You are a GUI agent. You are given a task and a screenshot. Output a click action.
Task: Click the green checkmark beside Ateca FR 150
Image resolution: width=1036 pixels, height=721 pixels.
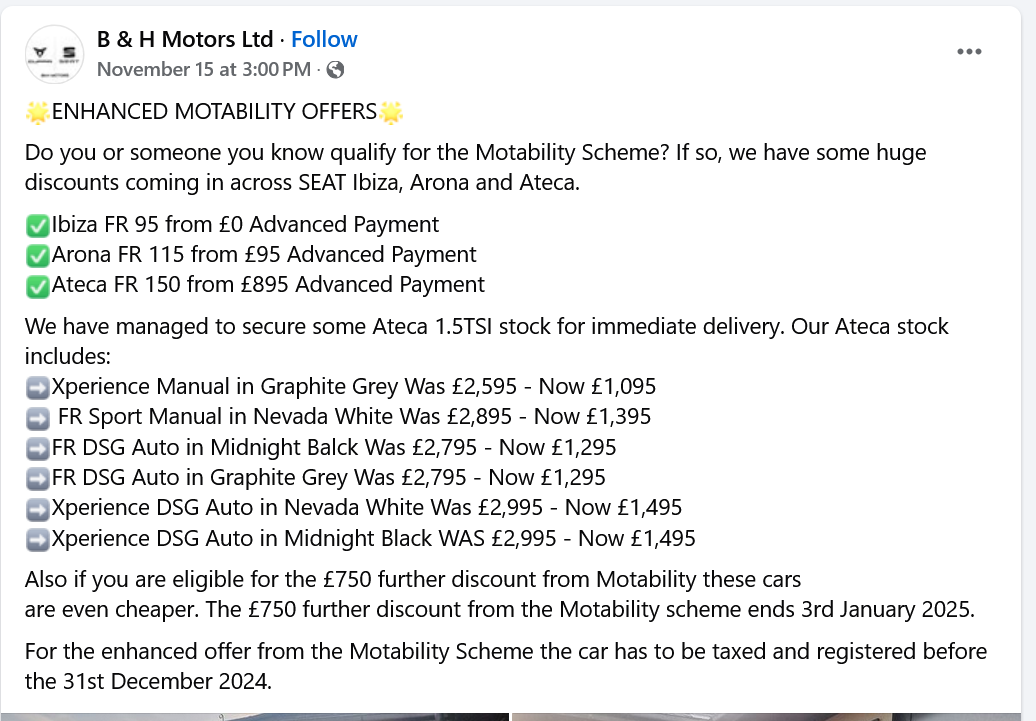point(38,285)
